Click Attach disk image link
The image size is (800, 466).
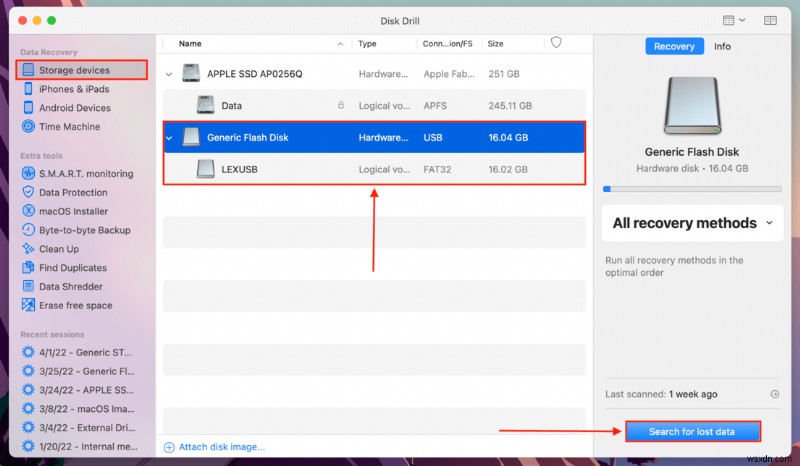[214, 447]
